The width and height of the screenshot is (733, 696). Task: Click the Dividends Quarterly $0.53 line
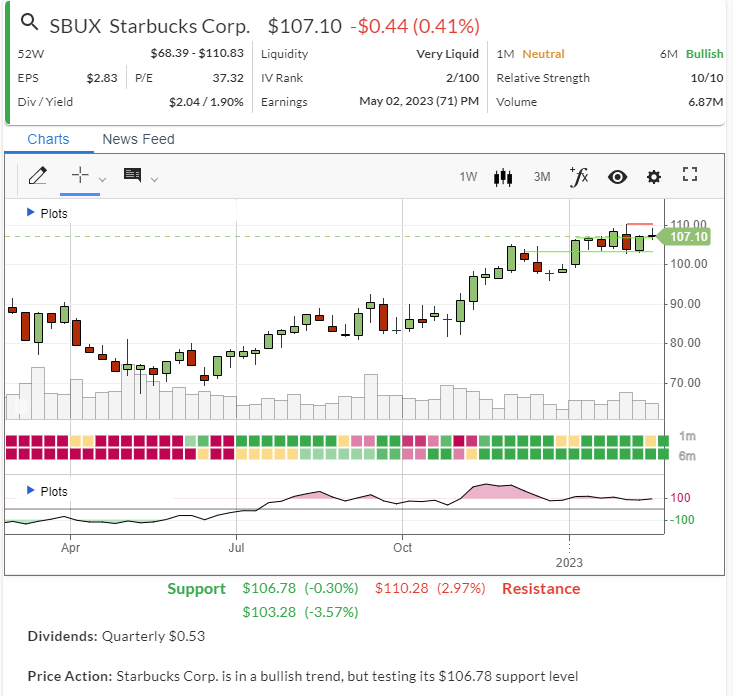pos(116,636)
